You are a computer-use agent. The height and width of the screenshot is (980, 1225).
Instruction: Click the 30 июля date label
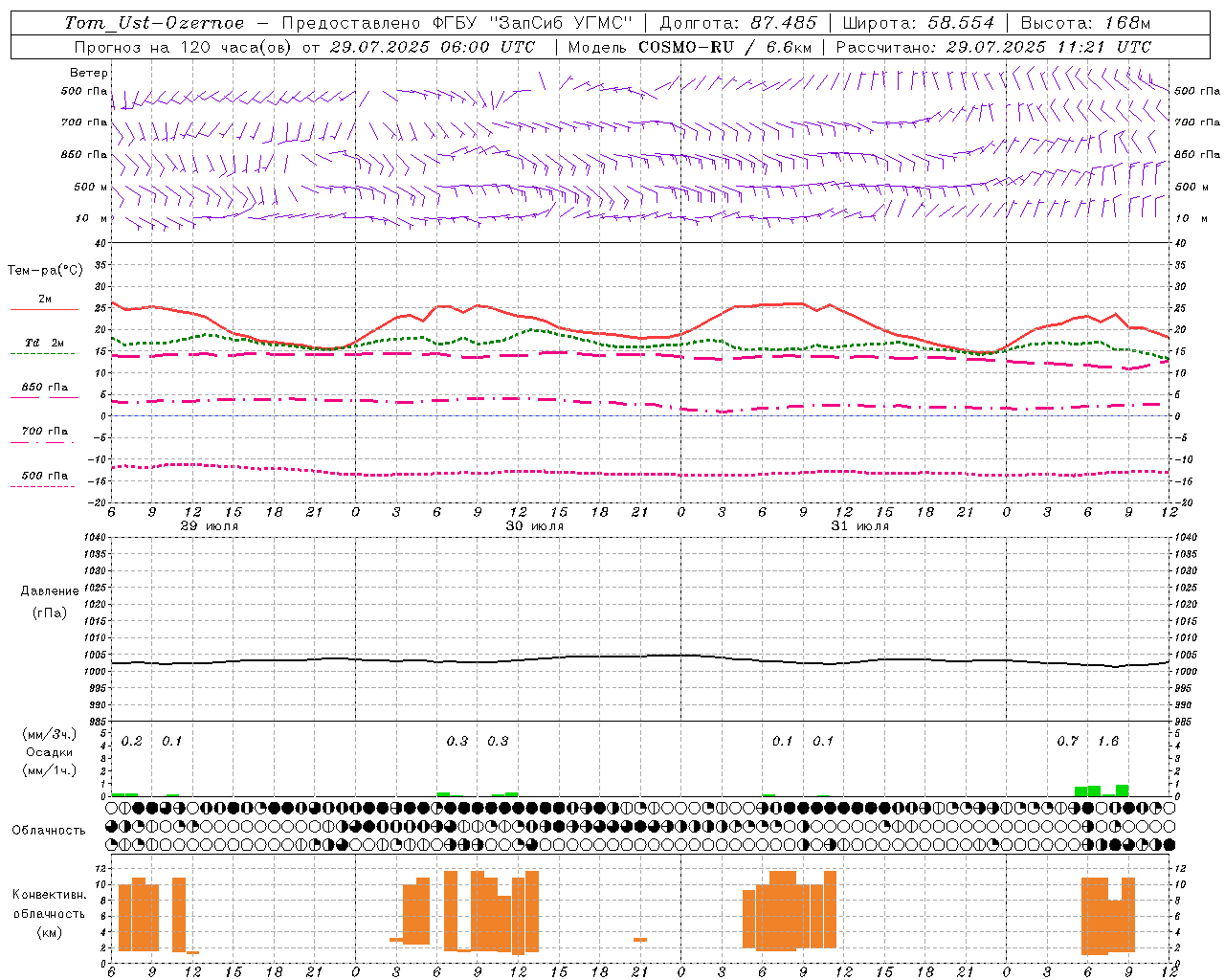(x=535, y=526)
